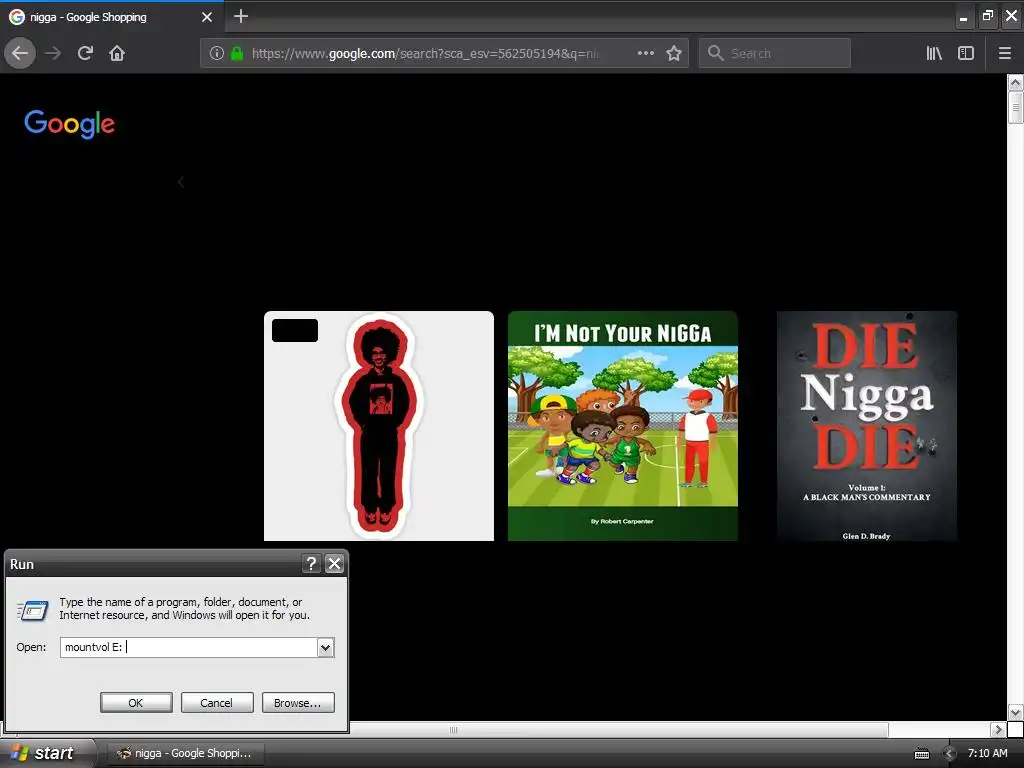Screen dimensions: 1024x768
Task: Click the horizontal scrollbar thumb
Action: [453, 729]
